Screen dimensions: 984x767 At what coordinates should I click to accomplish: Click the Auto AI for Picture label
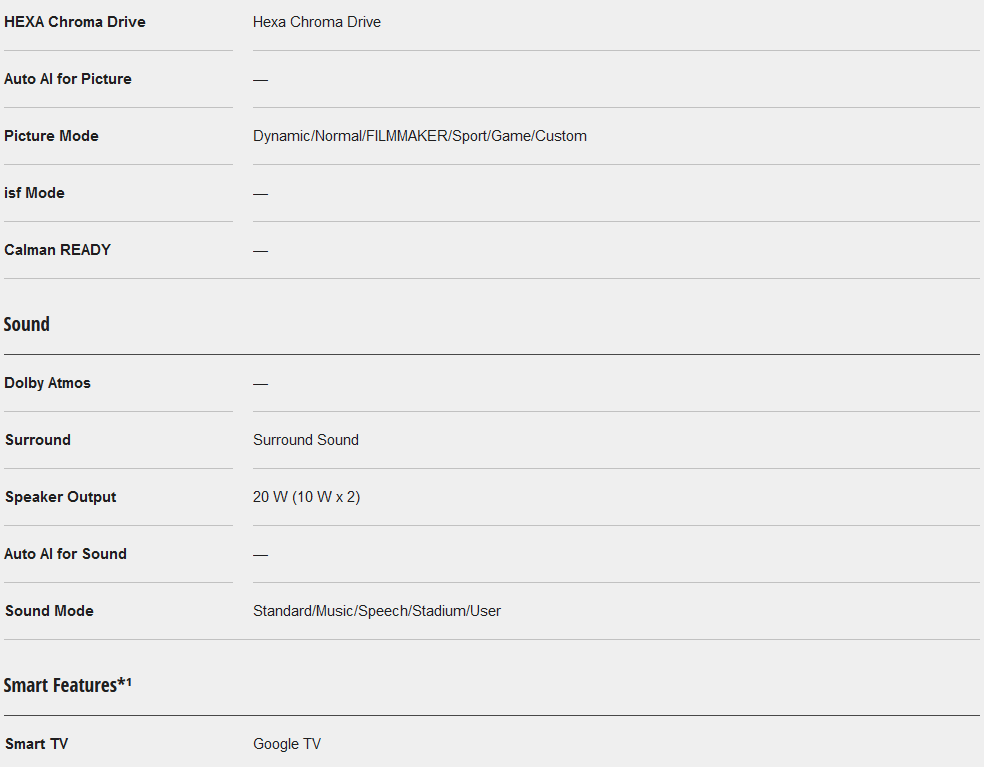coord(68,79)
